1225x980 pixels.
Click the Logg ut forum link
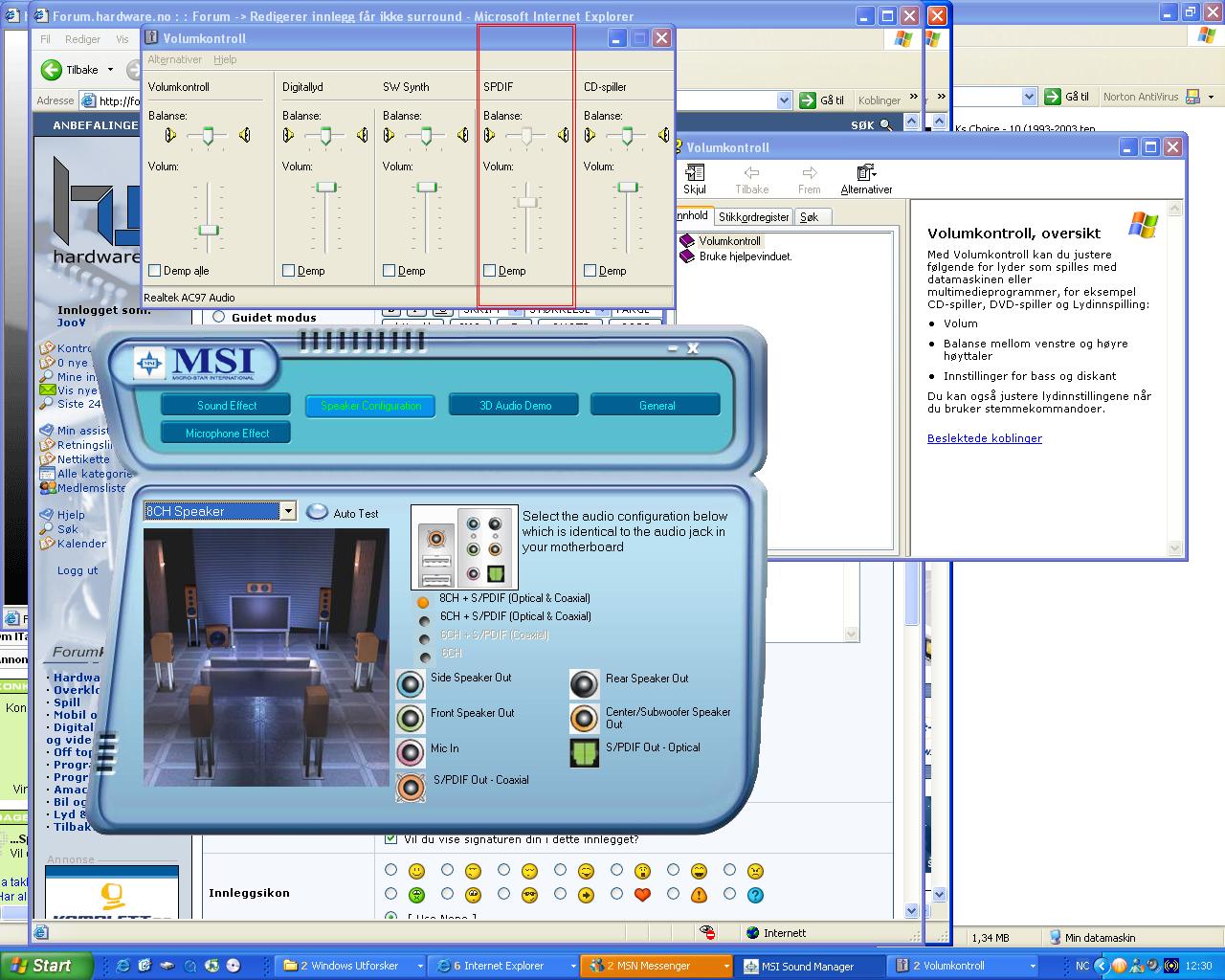coord(78,570)
